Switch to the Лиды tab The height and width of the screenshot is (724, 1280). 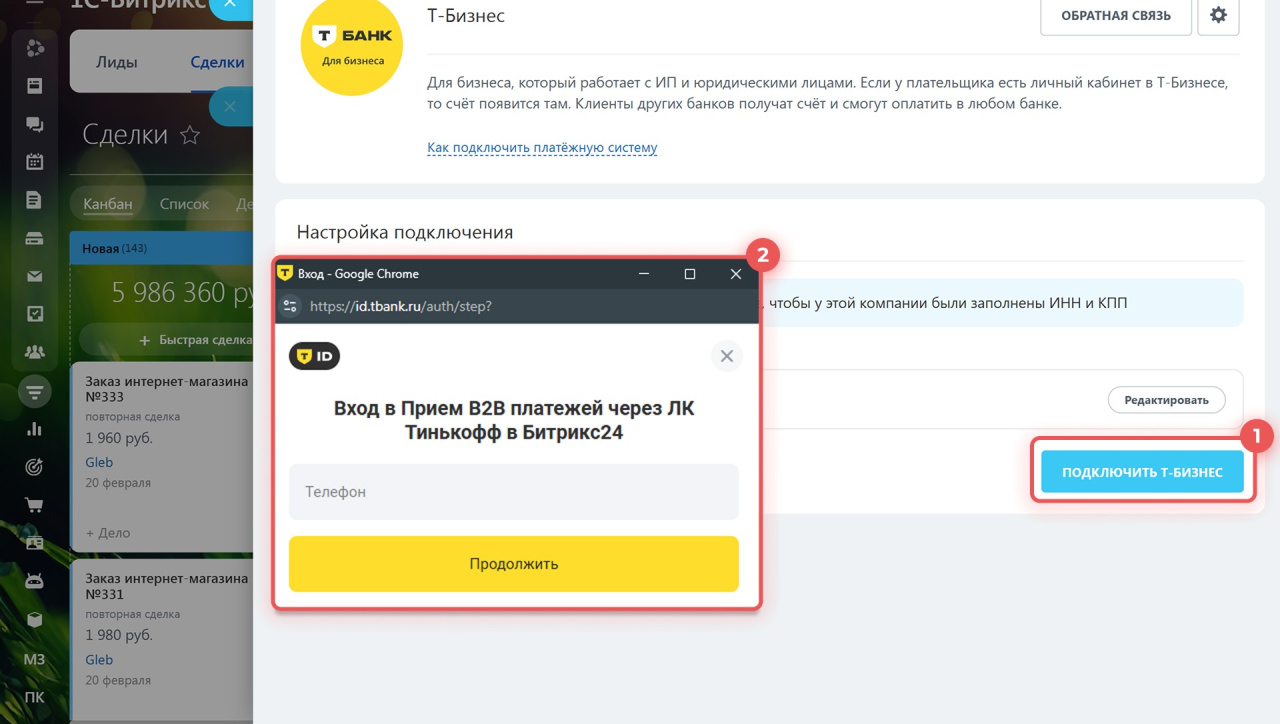(117, 62)
